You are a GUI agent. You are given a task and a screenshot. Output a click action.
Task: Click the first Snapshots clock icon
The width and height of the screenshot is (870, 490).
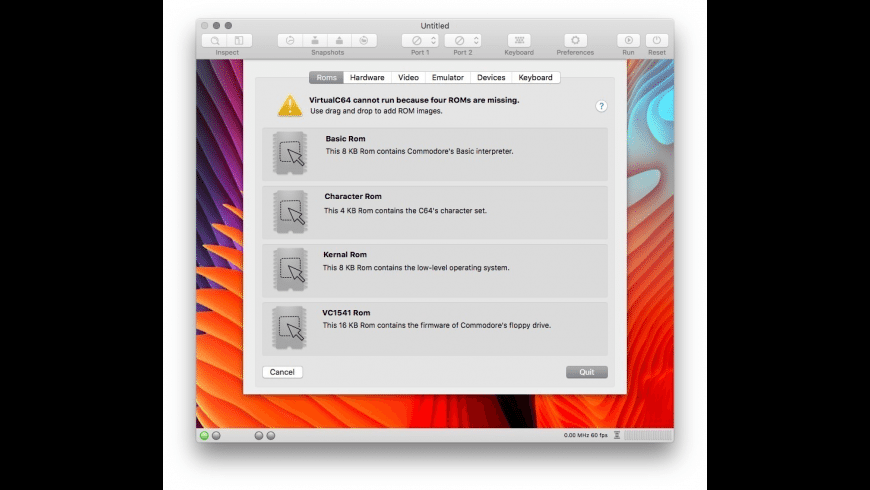[290, 41]
